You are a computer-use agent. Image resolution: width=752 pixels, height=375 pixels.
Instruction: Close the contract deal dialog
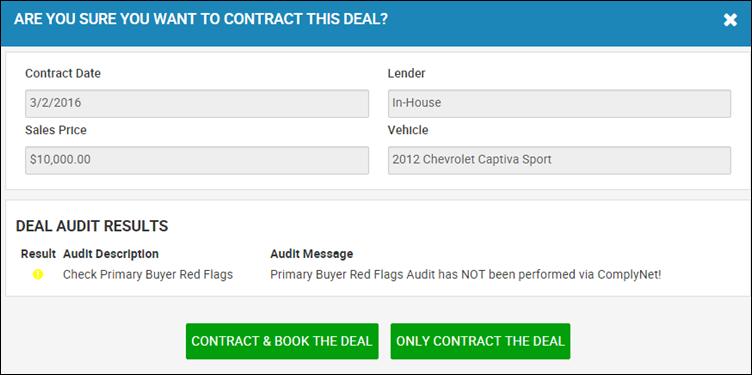coord(730,20)
